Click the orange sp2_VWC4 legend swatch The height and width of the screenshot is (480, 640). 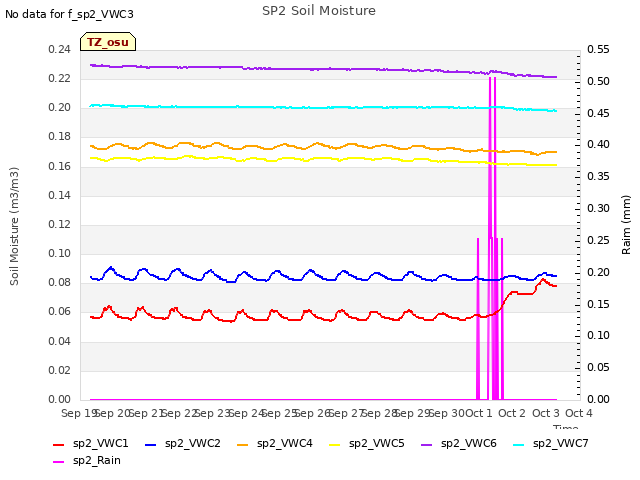tap(243, 444)
